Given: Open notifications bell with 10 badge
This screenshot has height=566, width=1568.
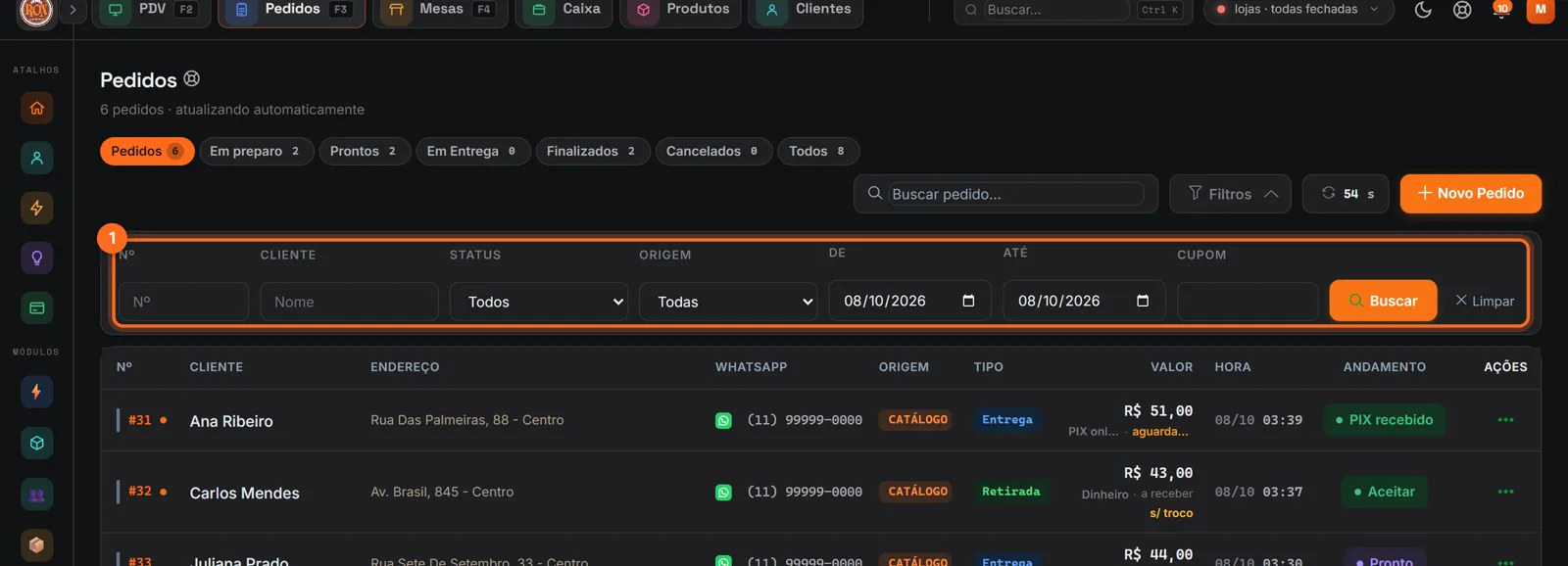Looking at the screenshot, I should pyautogui.click(x=1500, y=10).
